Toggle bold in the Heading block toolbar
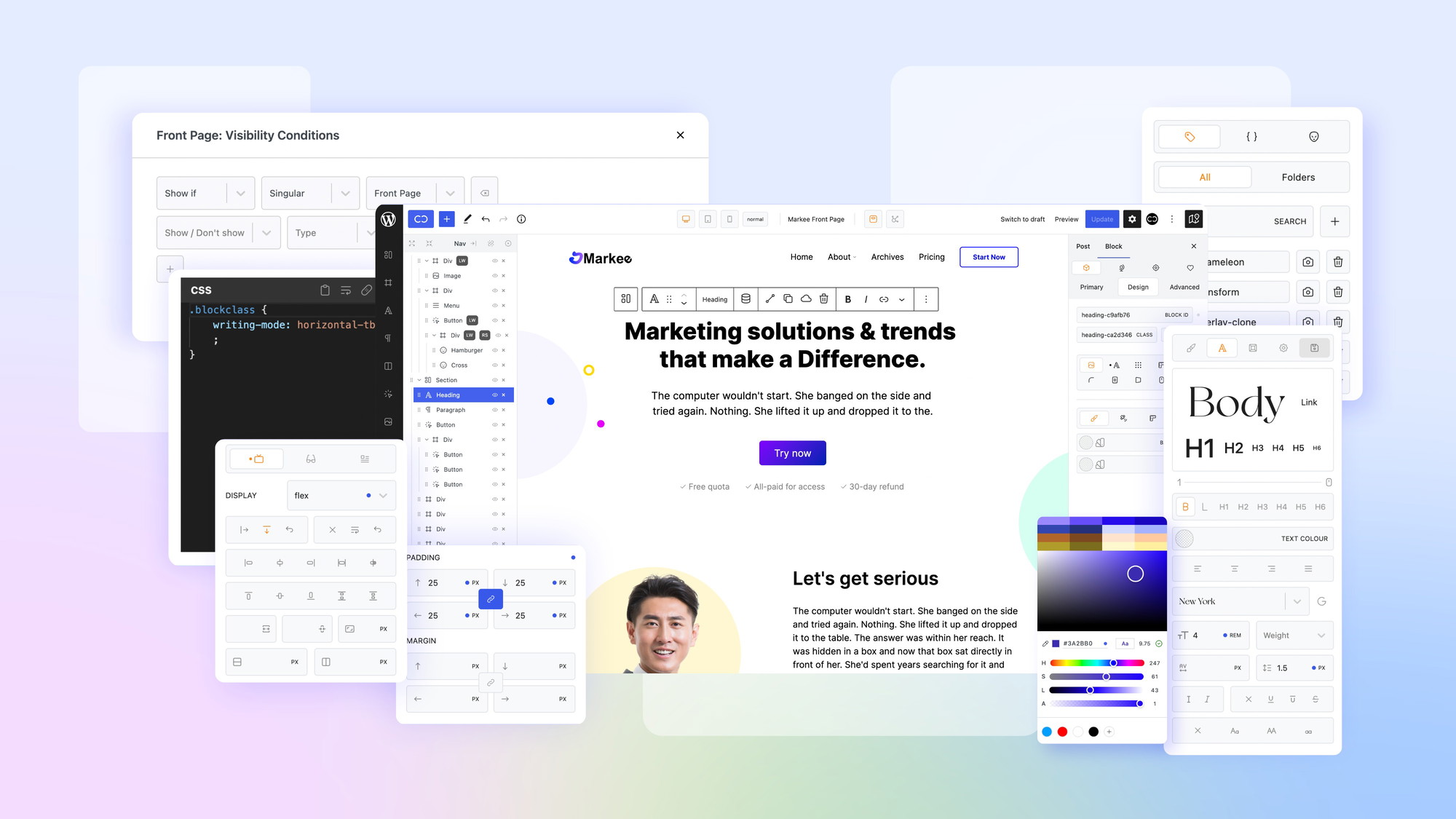This screenshot has width=1456, height=819. [x=847, y=299]
